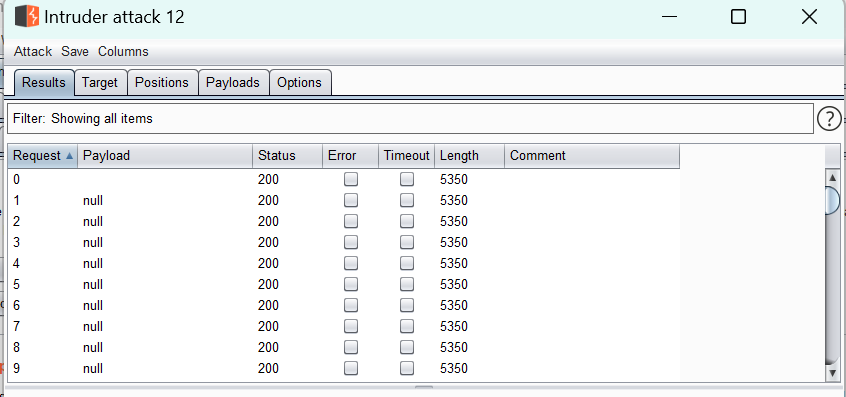The image size is (846, 397).
Task: Click status 200 of request 5
Action: click(x=268, y=285)
